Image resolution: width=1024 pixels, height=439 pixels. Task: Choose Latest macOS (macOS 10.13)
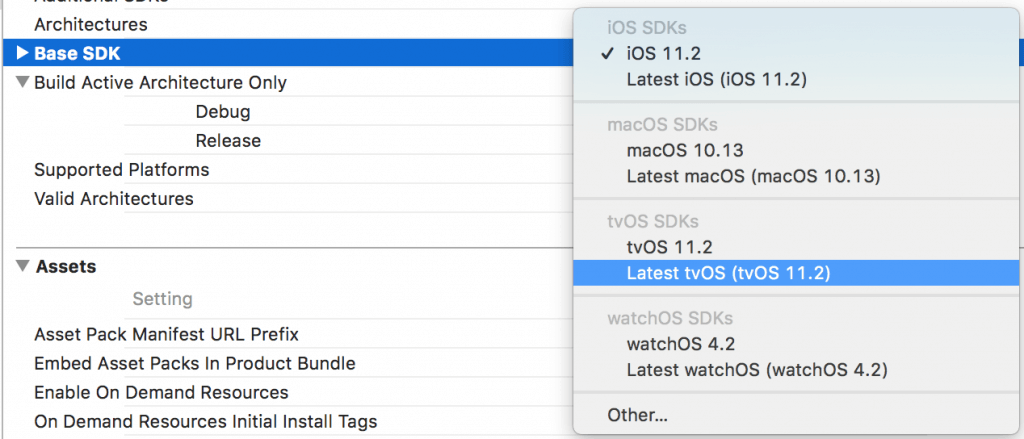(x=753, y=177)
